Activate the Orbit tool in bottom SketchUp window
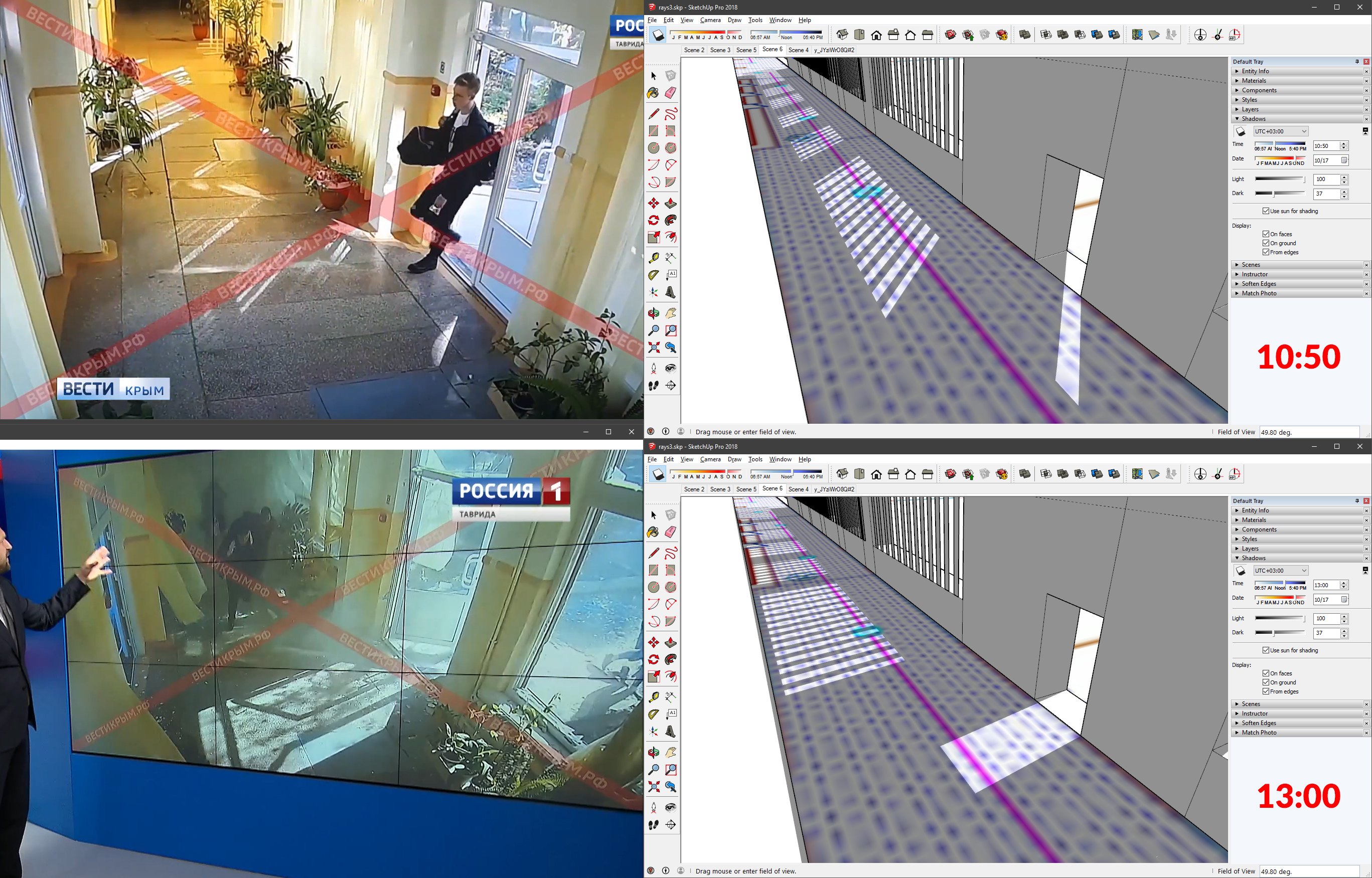Image resolution: width=1372 pixels, height=878 pixels. pyautogui.click(x=654, y=752)
